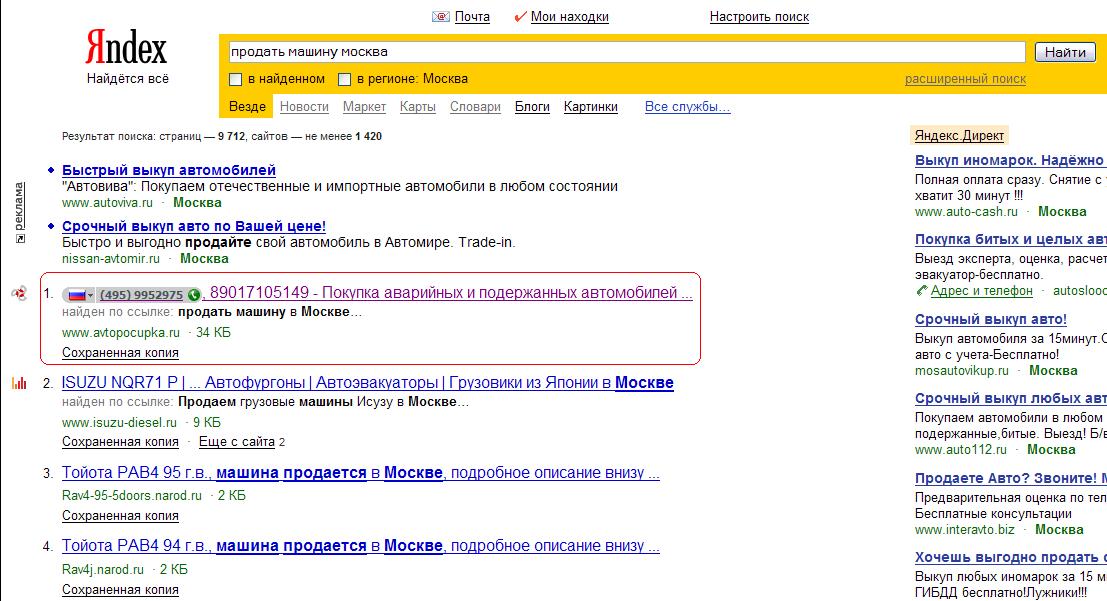Open the Почта link

(x=472, y=16)
